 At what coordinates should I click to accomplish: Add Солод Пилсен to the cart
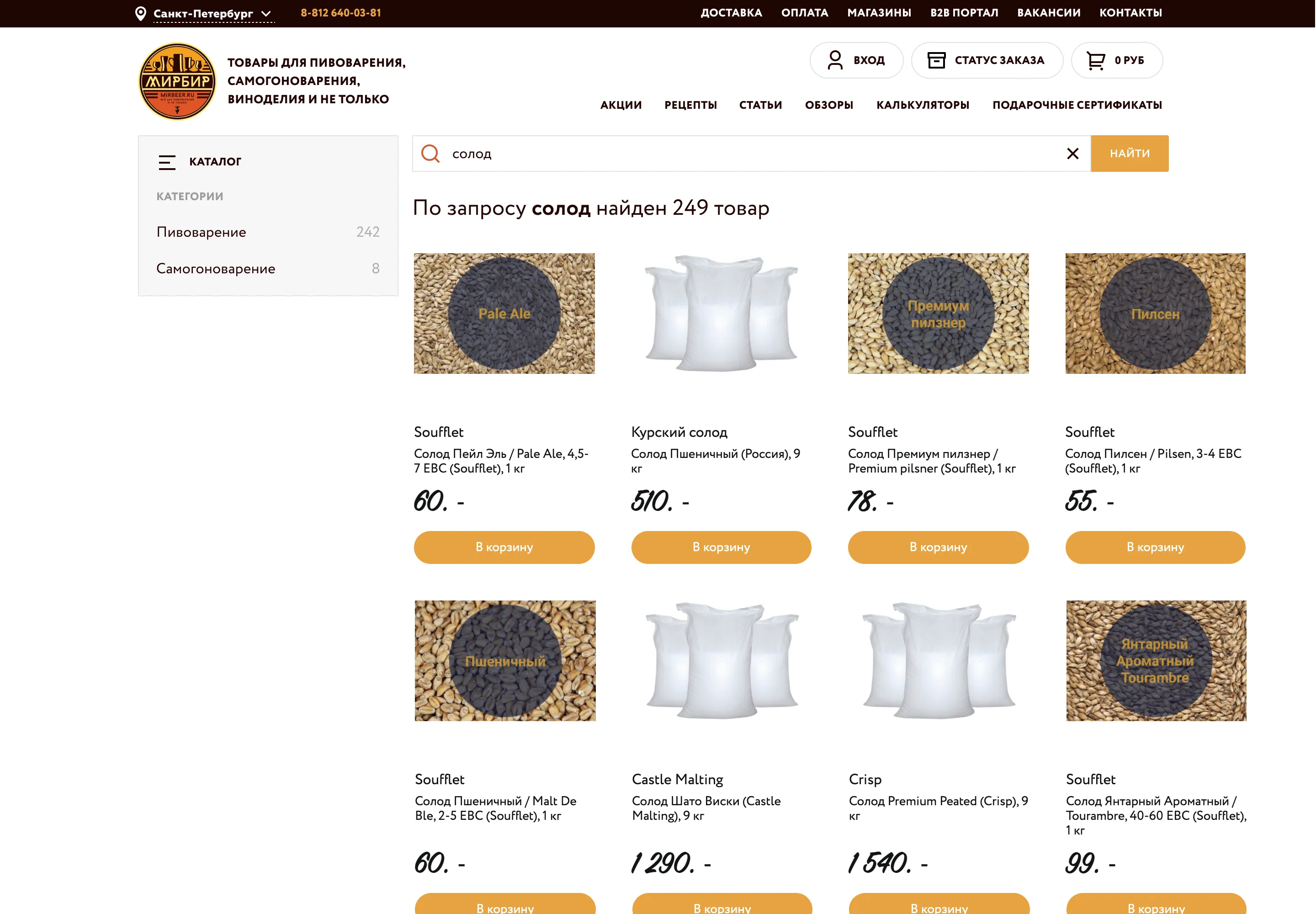pyautogui.click(x=1155, y=547)
